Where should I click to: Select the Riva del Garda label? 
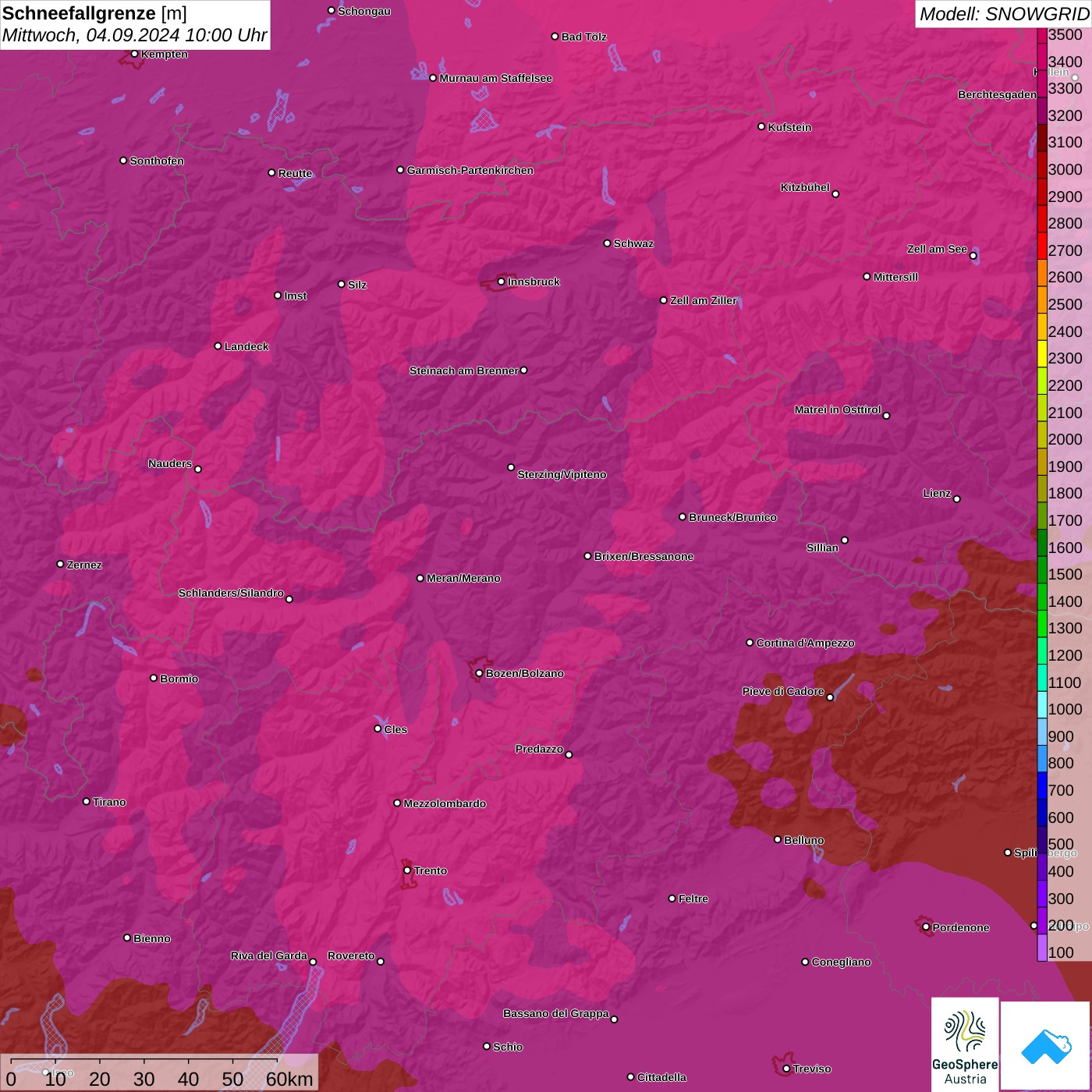[x=269, y=955]
